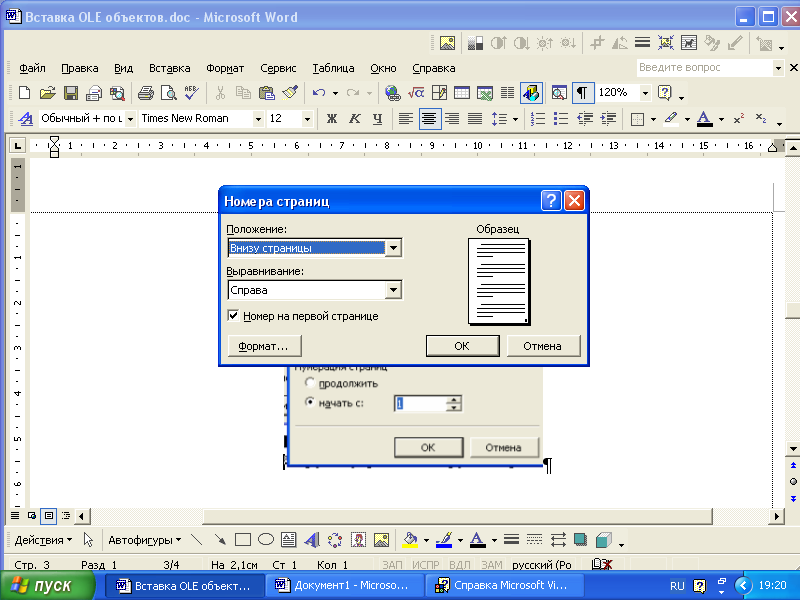The image size is (800, 600).
Task: Open a file with the folder icon
Action: point(47,93)
